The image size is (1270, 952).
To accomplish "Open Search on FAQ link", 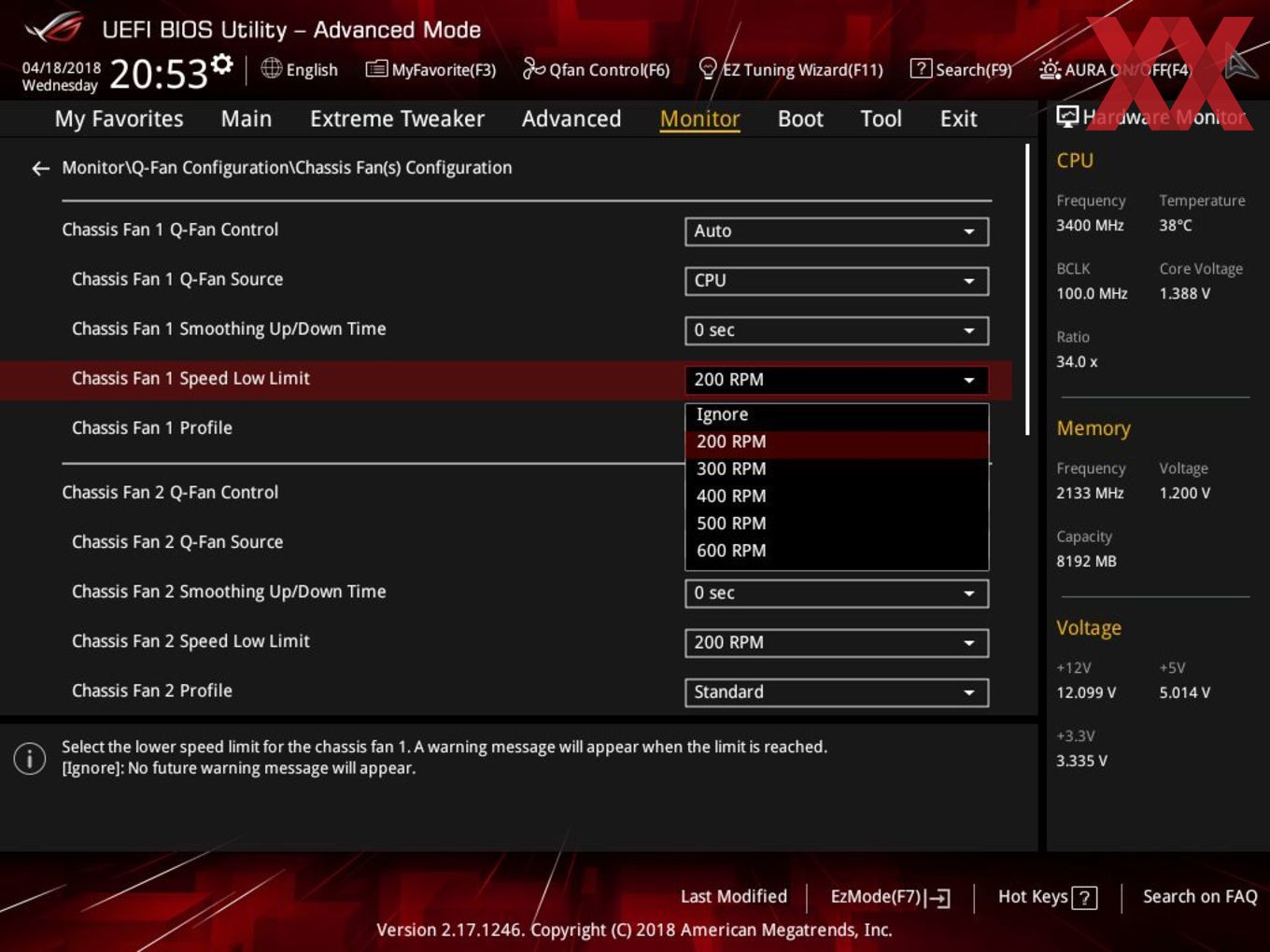I will tap(1200, 896).
